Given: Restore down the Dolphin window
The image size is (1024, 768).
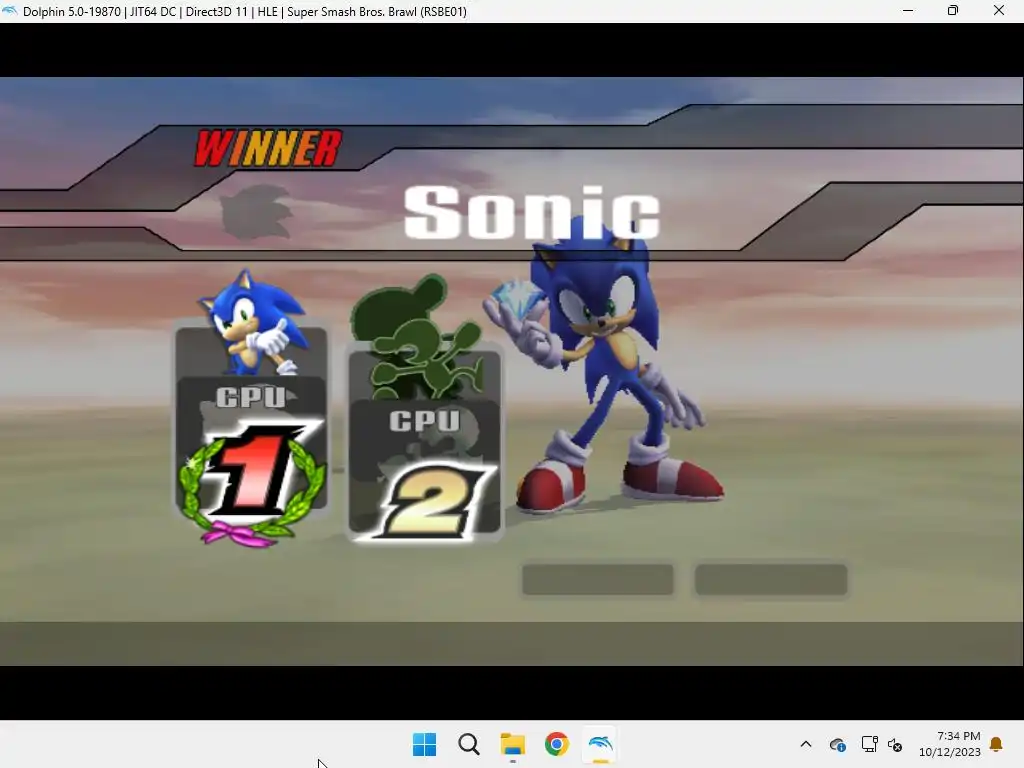Looking at the screenshot, I should coord(953,11).
